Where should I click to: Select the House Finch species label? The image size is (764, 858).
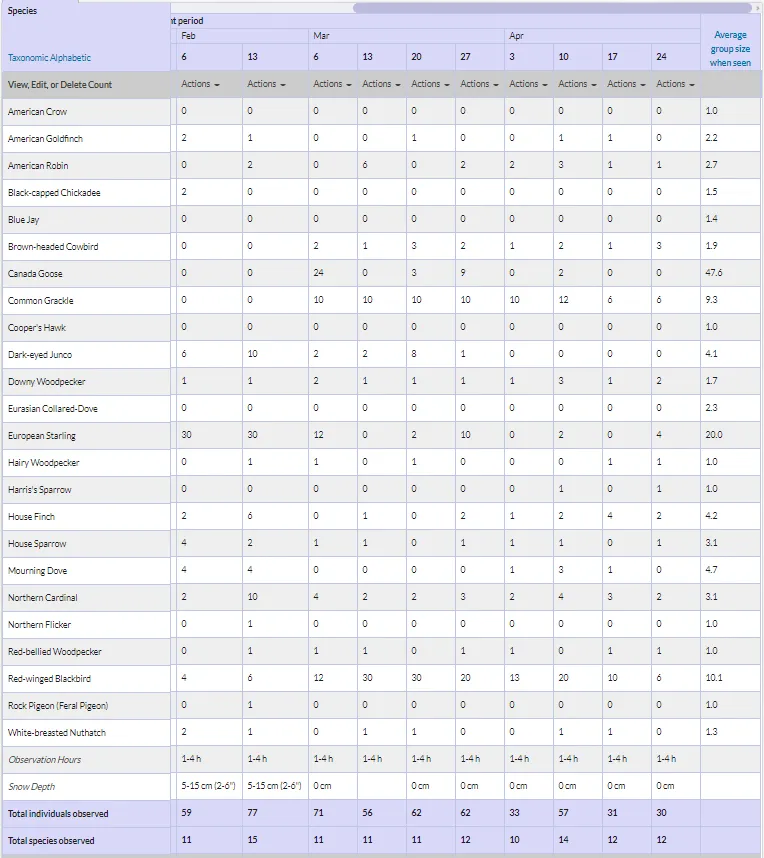tap(31, 517)
